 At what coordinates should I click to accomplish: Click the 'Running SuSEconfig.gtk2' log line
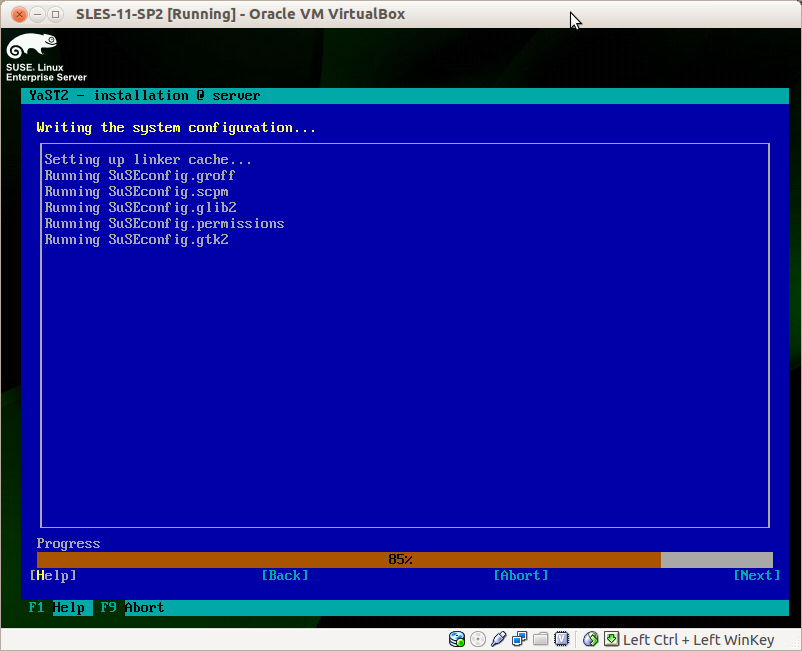tap(137, 240)
